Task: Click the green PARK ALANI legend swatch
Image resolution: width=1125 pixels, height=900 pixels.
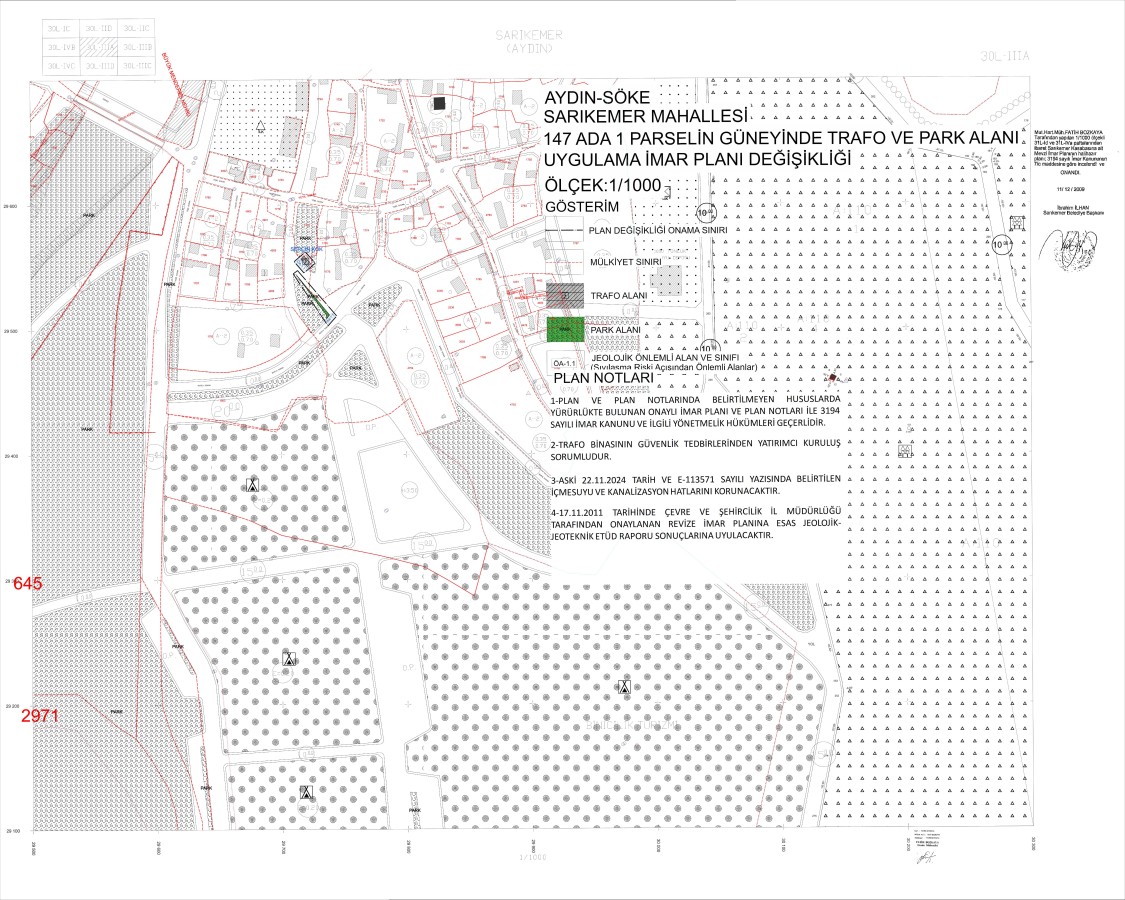Action: (x=565, y=328)
